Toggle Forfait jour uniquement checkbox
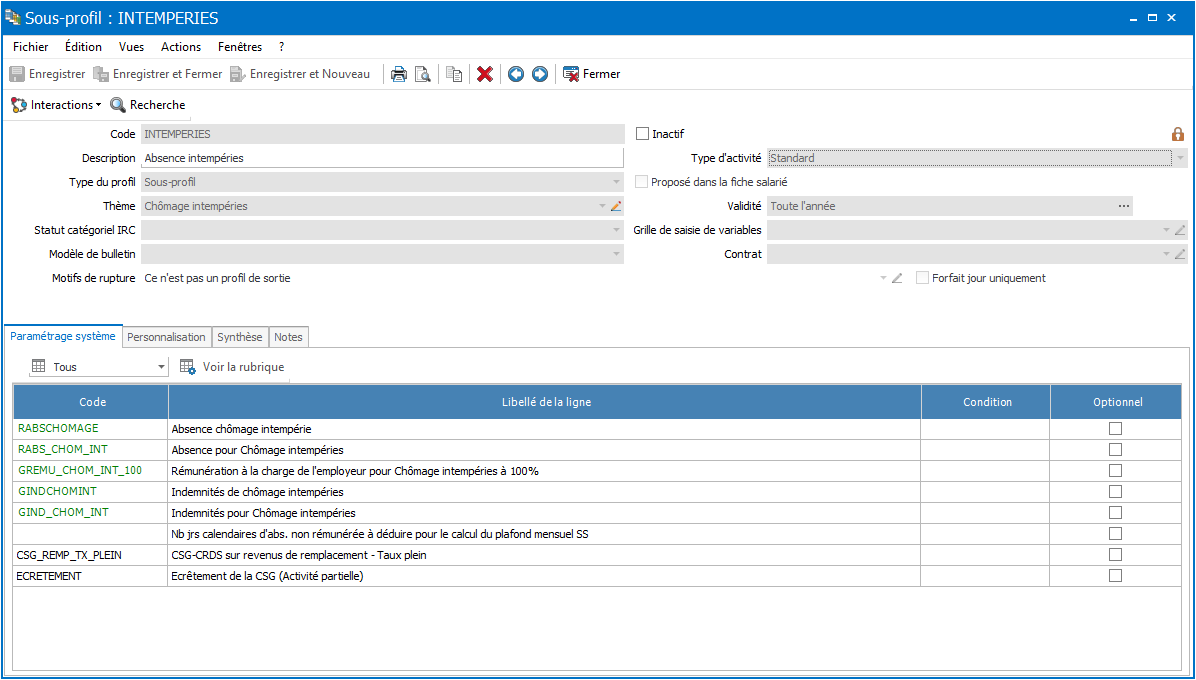 [x=922, y=278]
